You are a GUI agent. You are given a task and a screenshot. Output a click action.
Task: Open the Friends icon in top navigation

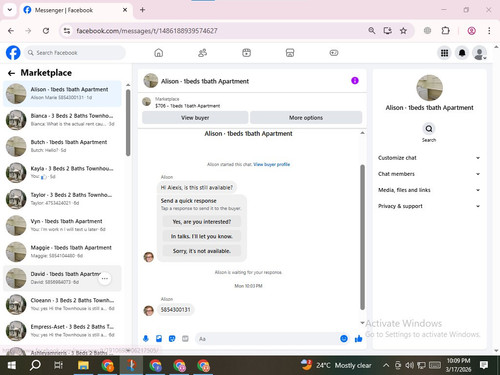202,53
